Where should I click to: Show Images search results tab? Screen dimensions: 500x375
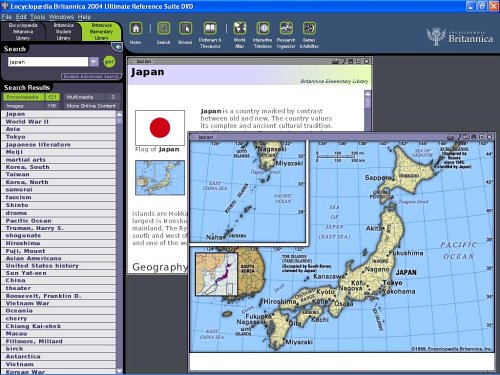tap(31, 106)
